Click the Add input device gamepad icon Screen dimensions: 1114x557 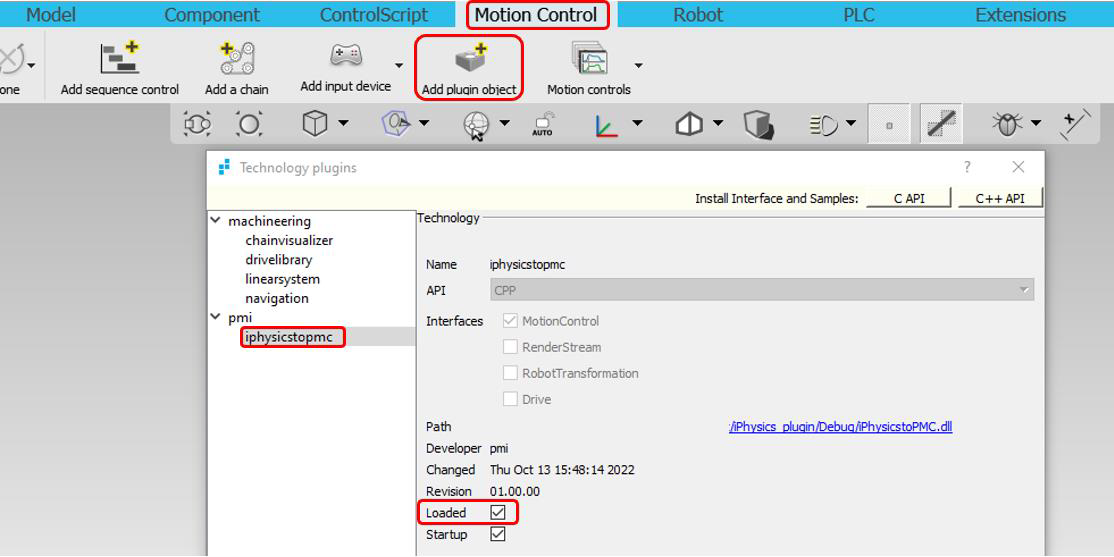(345, 56)
